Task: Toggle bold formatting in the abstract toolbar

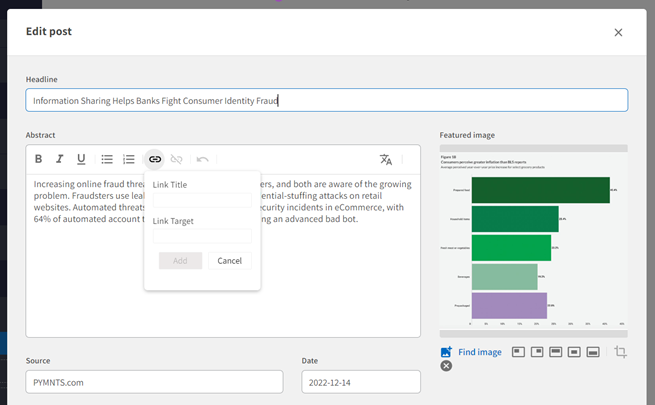Action: pos(38,159)
